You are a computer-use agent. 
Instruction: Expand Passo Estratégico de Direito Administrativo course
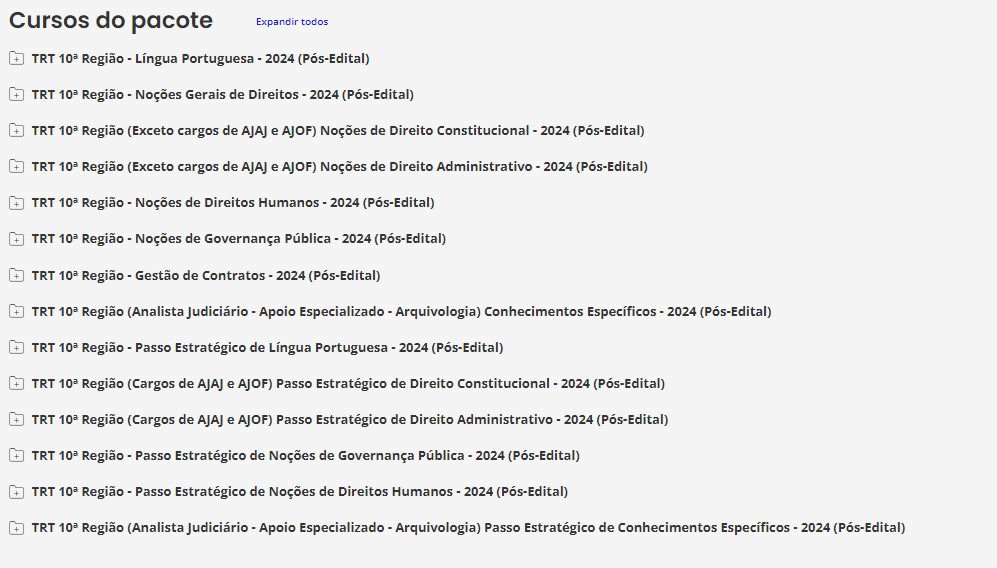[350, 420]
